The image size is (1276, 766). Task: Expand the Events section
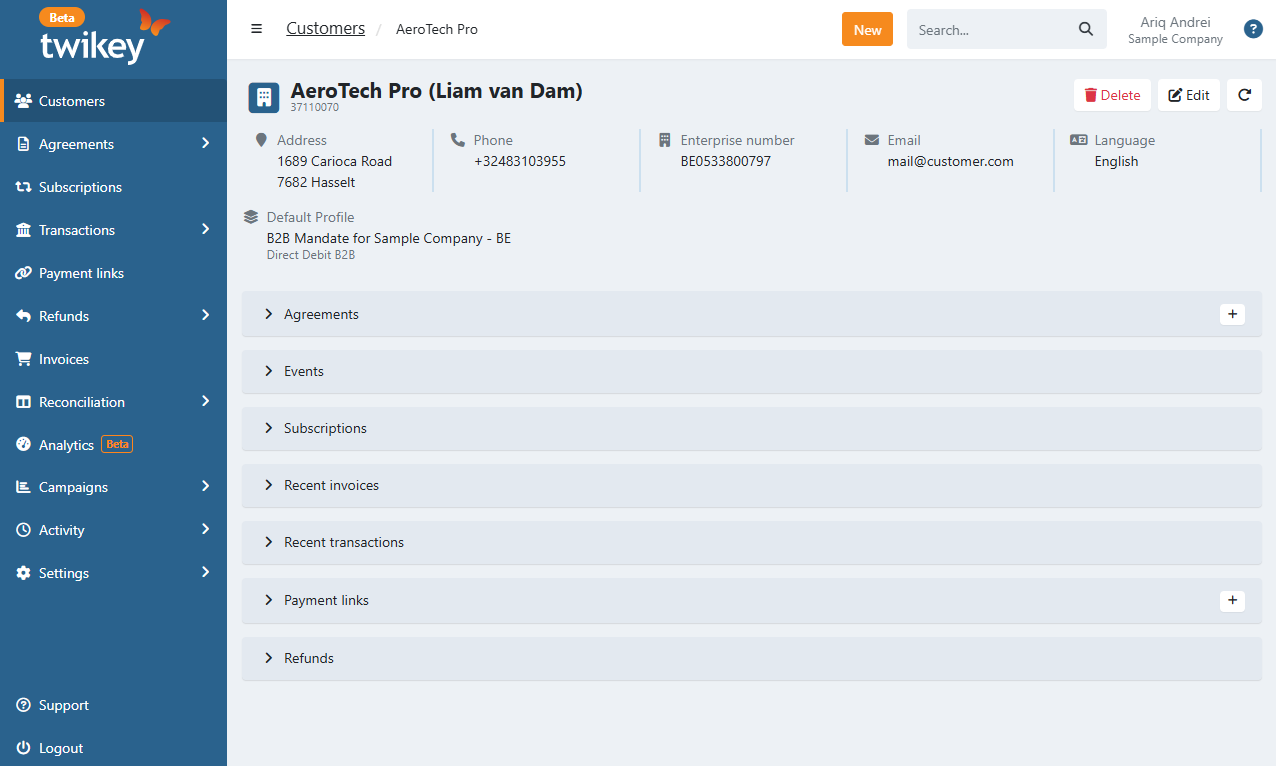click(303, 371)
